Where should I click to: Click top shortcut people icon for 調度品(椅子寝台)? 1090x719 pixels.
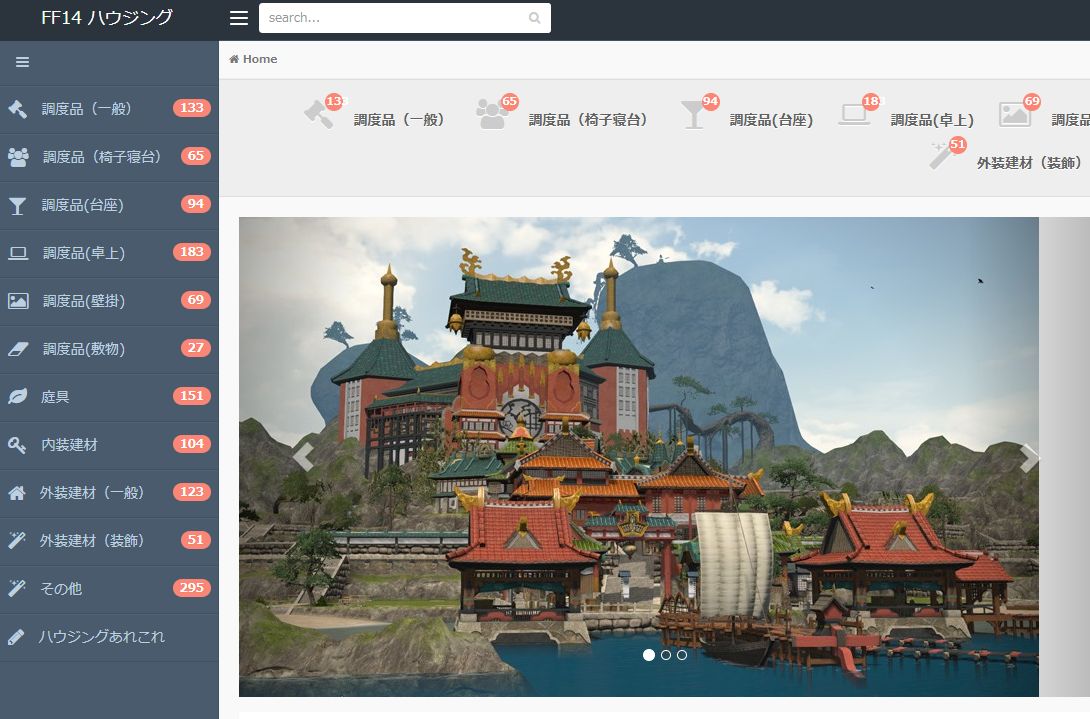492,114
